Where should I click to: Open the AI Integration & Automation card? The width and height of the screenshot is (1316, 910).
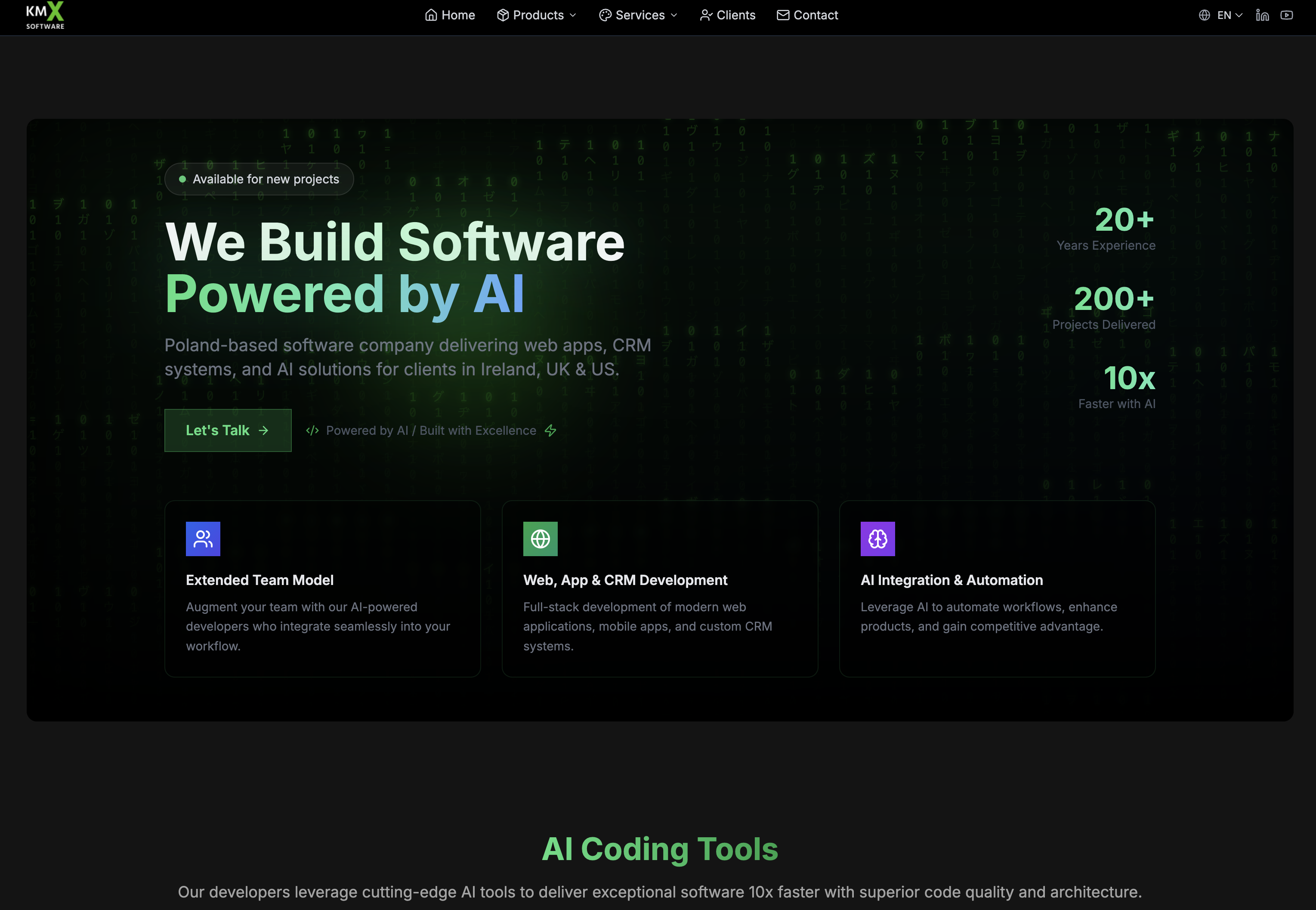pyautogui.click(x=998, y=589)
